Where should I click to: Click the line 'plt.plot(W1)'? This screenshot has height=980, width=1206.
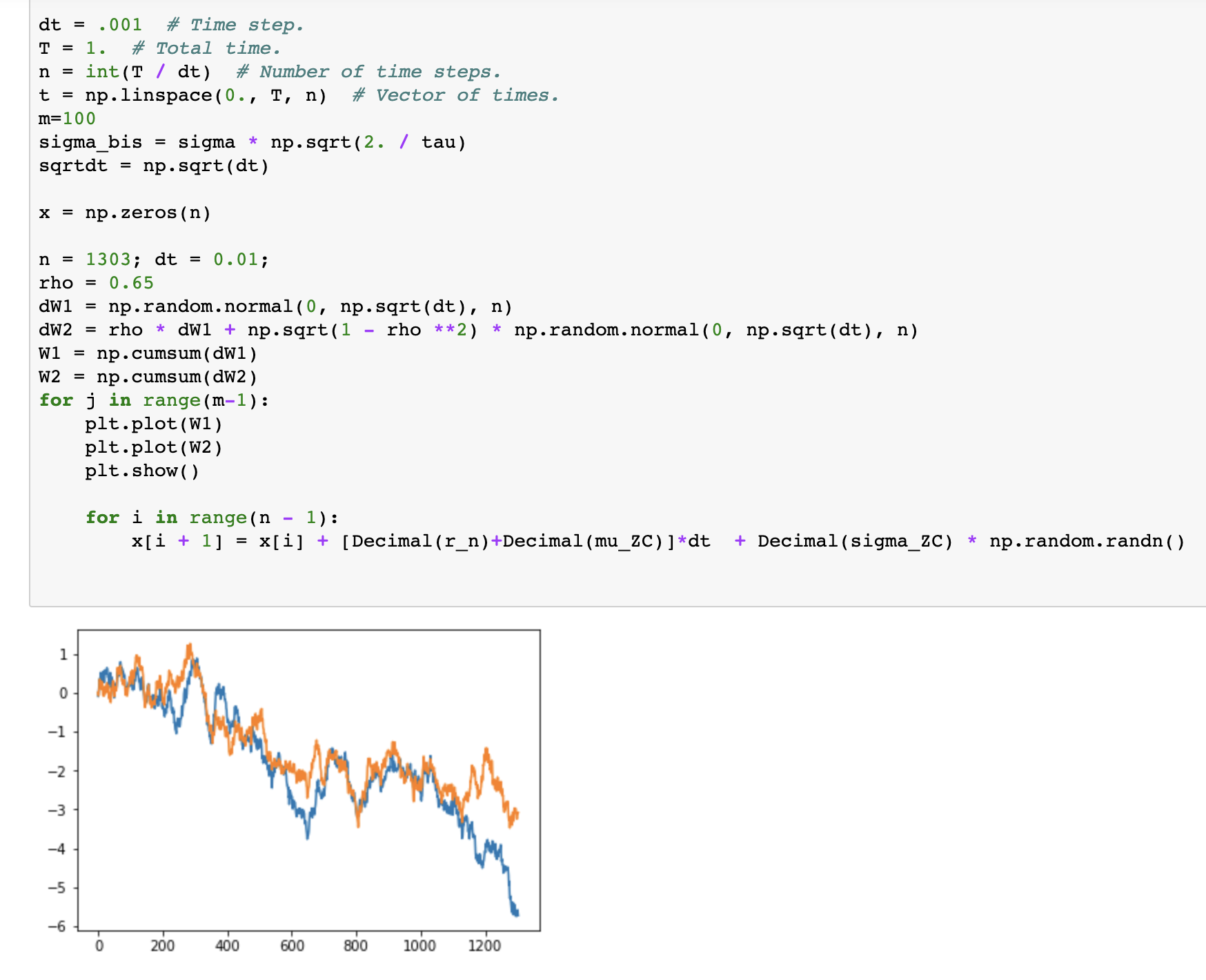coord(154,424)
